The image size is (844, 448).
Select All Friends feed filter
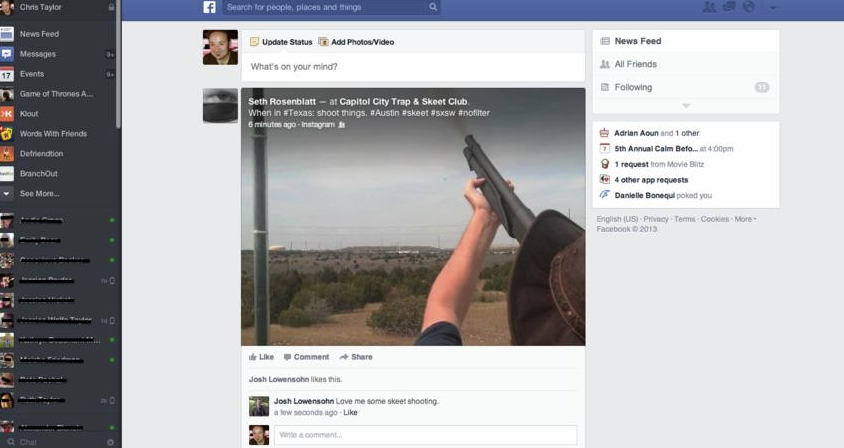[x=635, y=64]
